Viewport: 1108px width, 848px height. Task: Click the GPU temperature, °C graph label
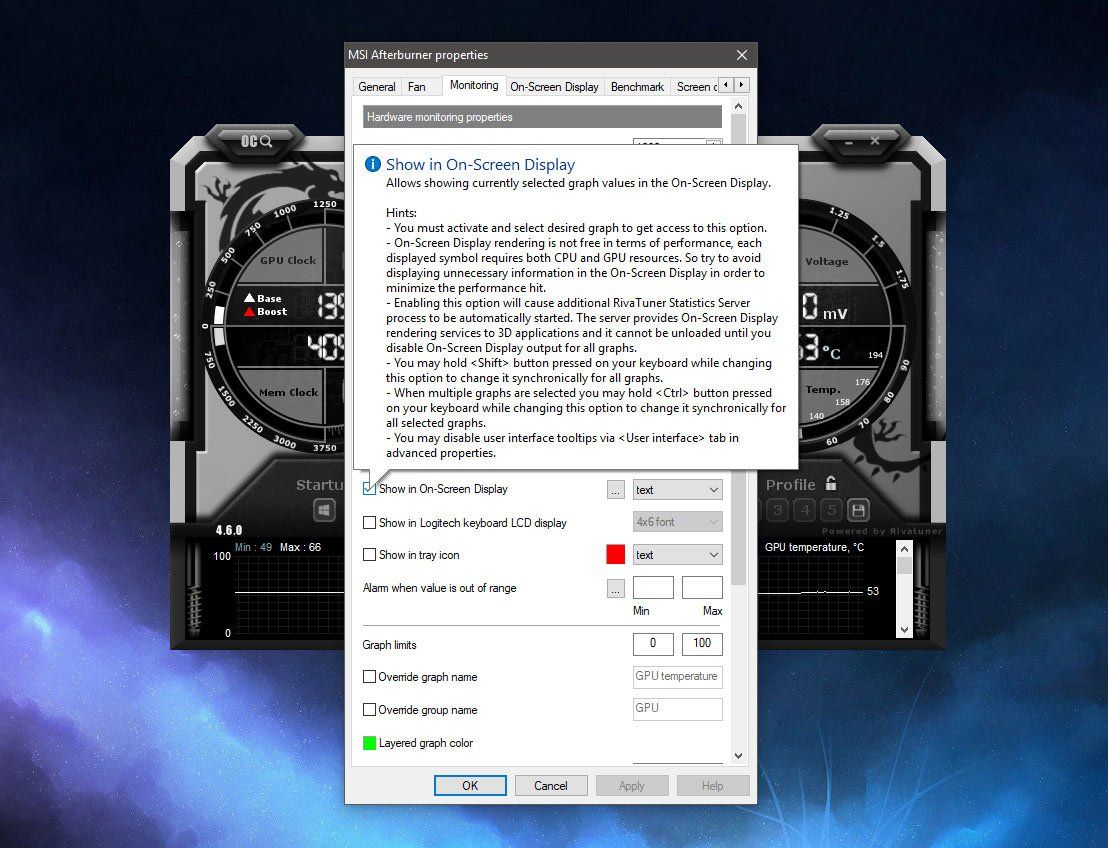814,547
